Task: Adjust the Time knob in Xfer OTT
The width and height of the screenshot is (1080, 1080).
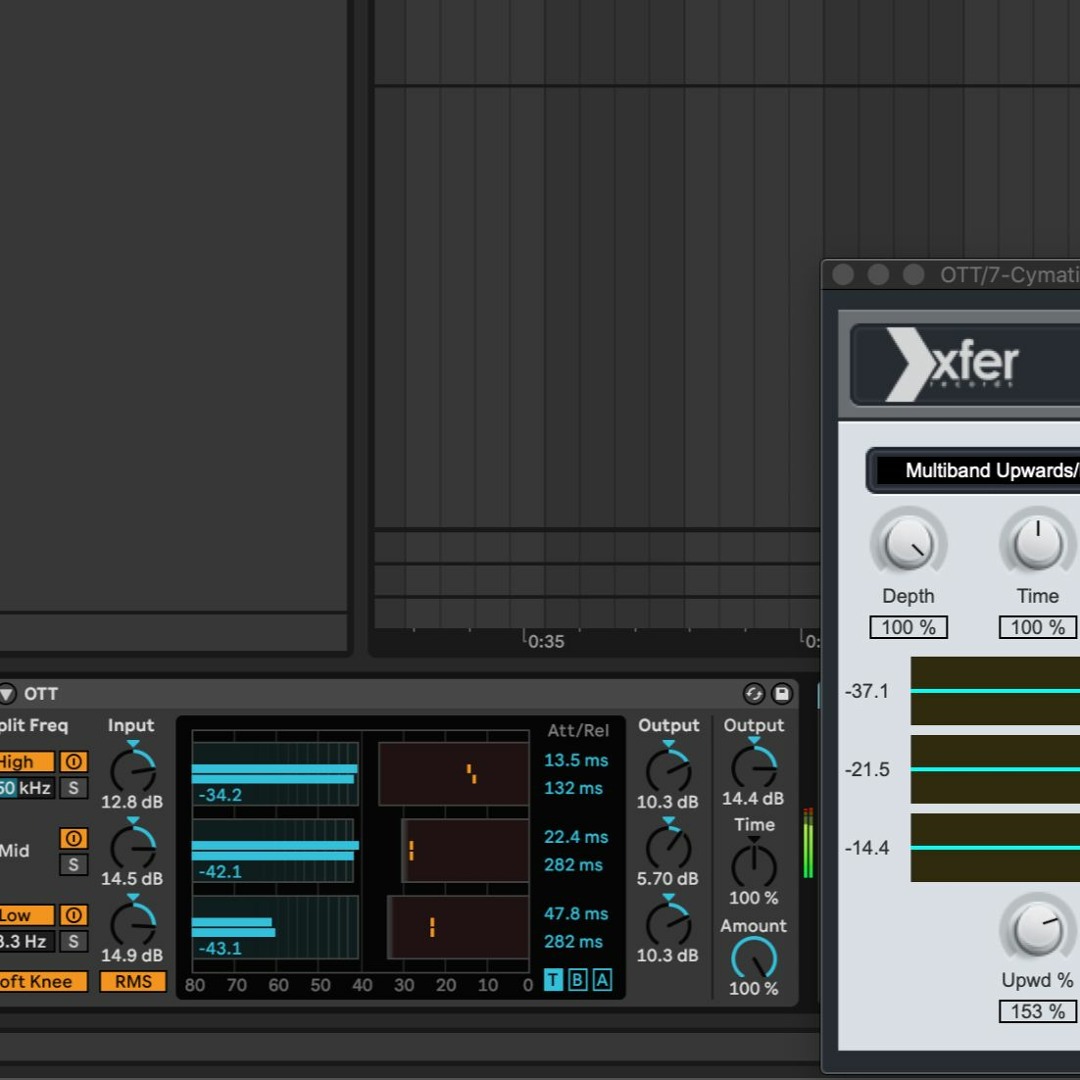Action: click(x=1038, y=544)
